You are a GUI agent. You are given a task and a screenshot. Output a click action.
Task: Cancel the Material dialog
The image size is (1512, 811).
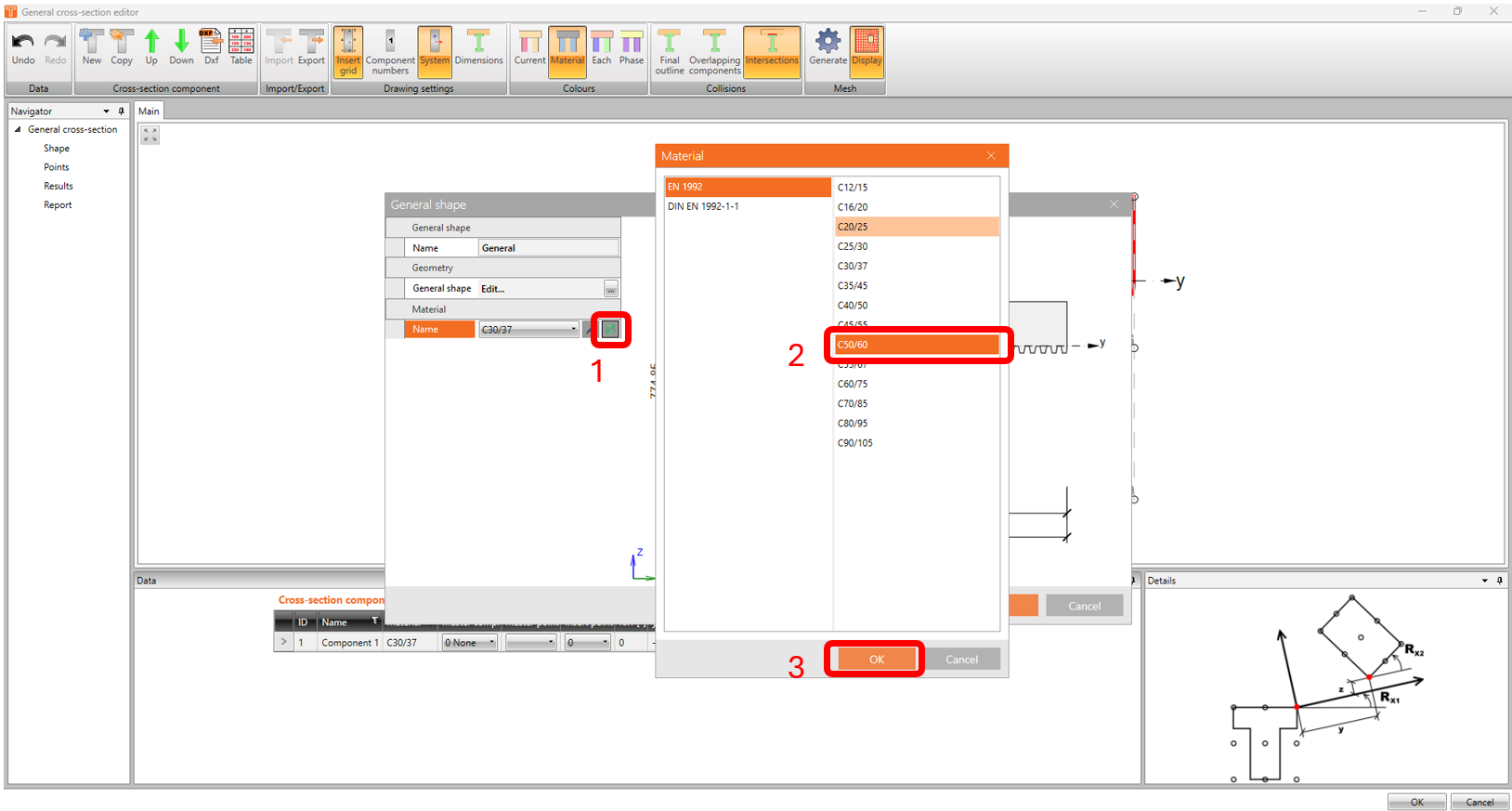tap(961, 660)
